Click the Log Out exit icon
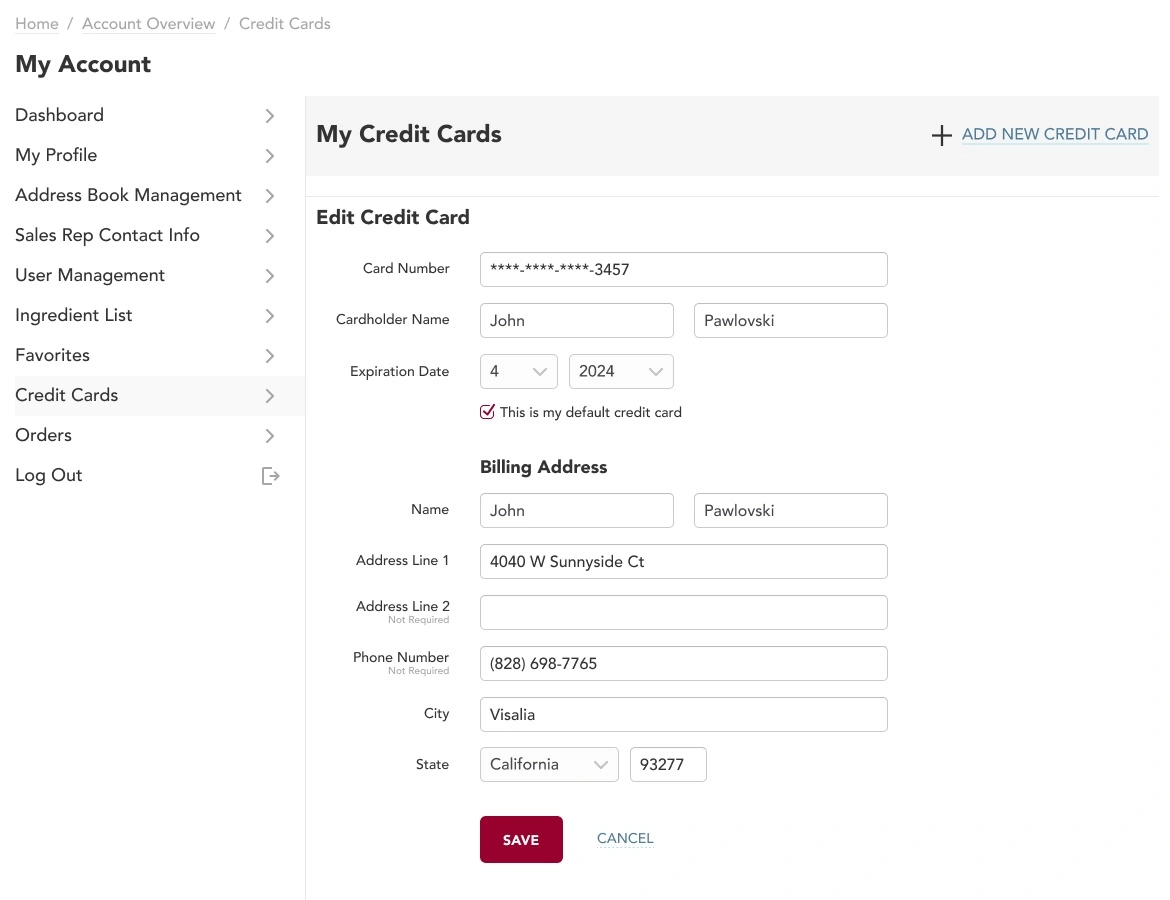This screenshot has height=900, width=1170. 270,476
